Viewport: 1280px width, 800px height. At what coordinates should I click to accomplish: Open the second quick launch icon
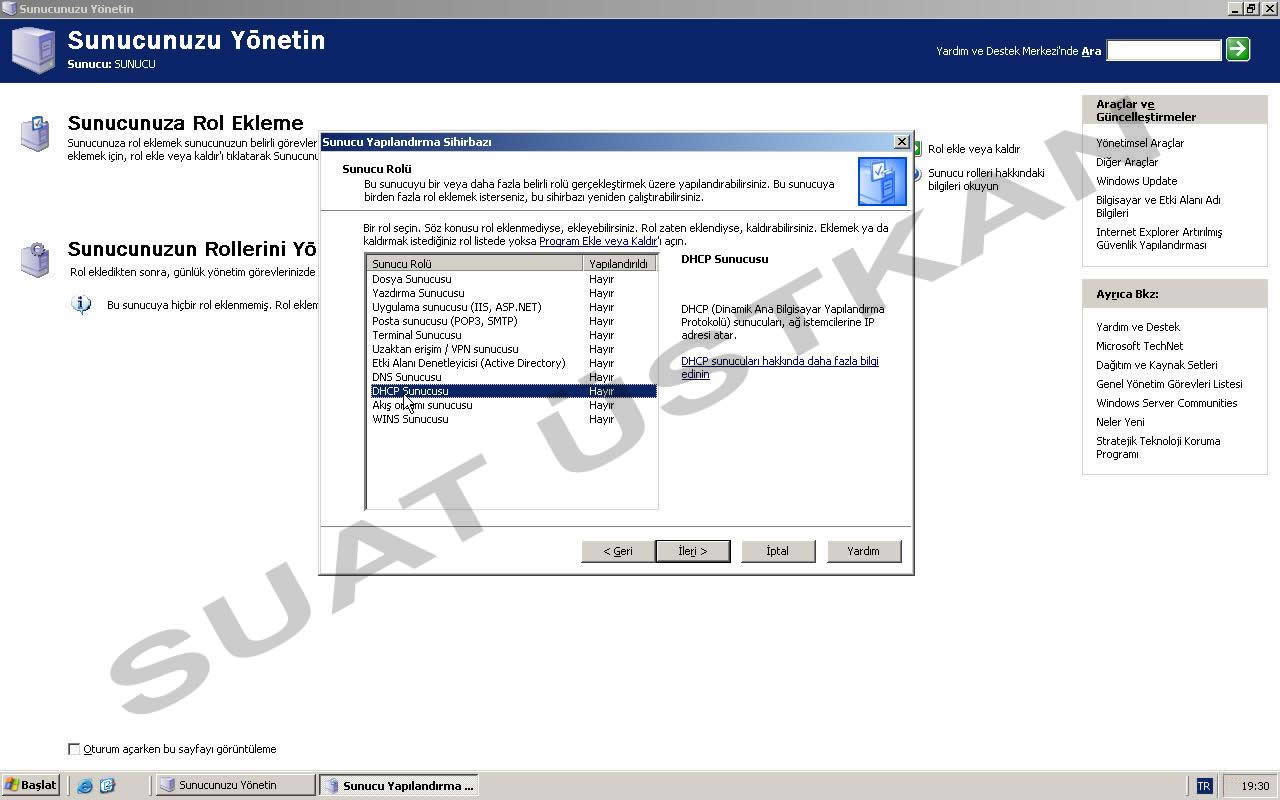pyautogui.click(x=107, y=786)
